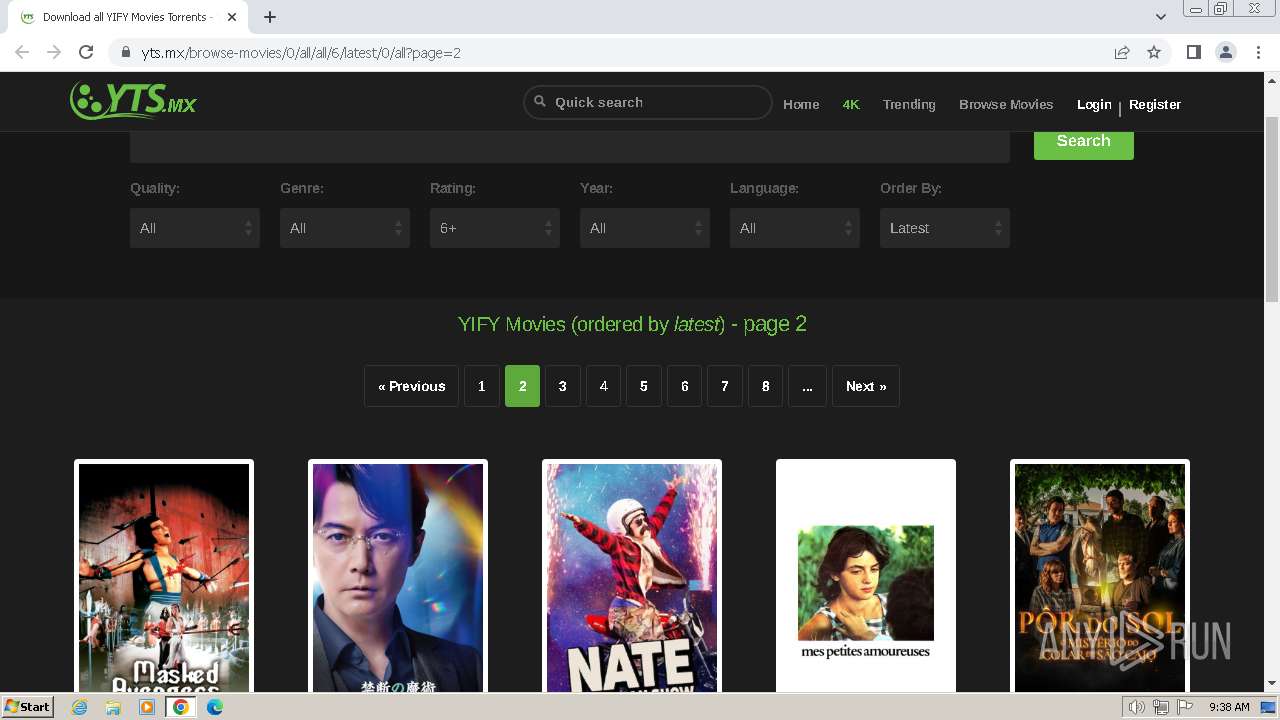Click the volume tray icon

(x=1136, y=707)
